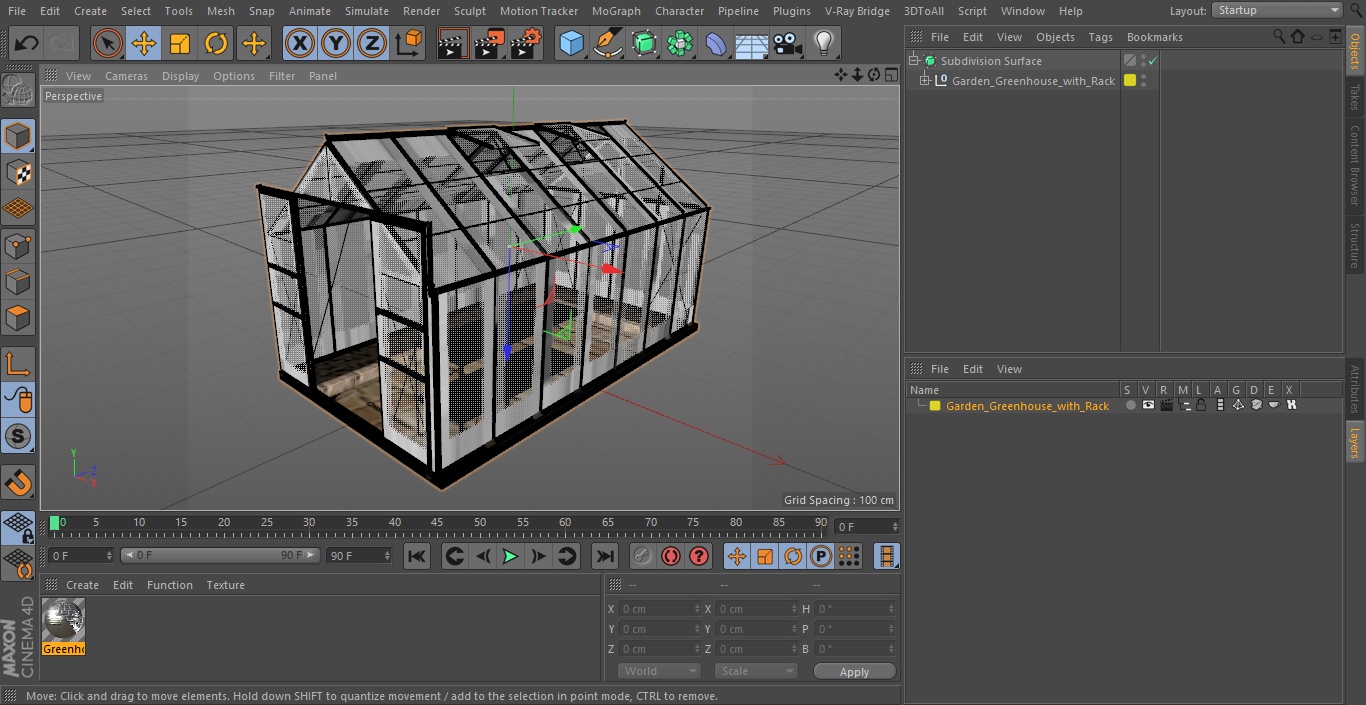The width and height of the screenshot is (1366, 705).
Task: Add a Deformer object from toolbar
Action: [716, 43]
